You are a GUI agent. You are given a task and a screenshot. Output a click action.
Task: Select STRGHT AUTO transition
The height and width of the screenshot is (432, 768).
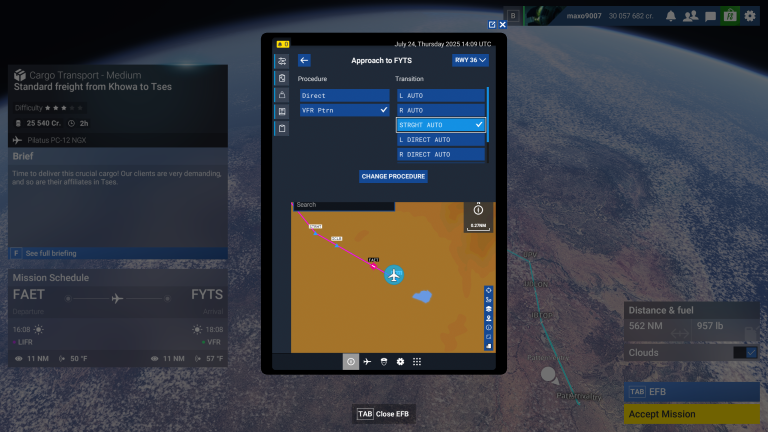(x=441, y=125)
